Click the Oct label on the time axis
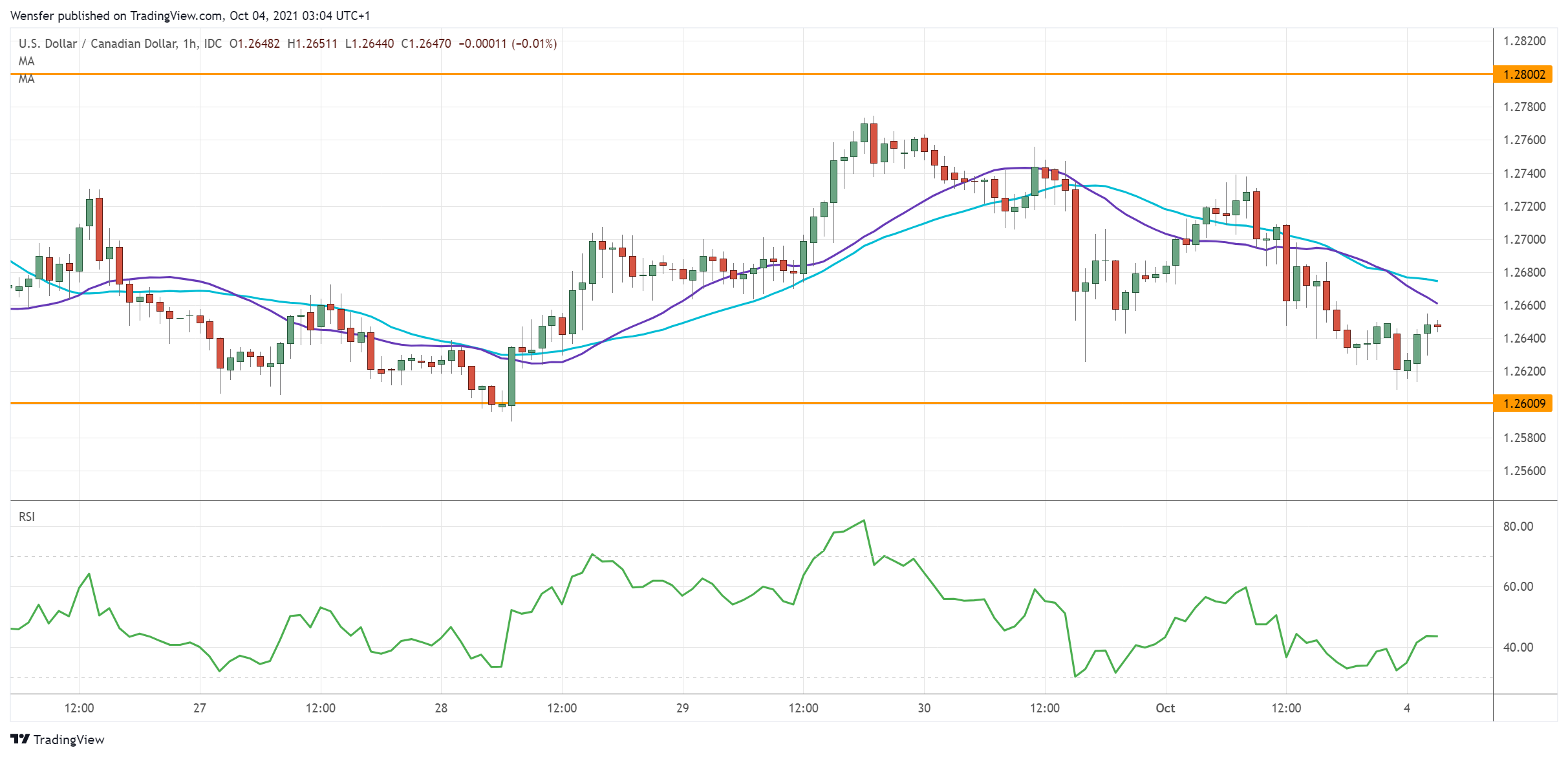The height and width of the screenshot is (757, 1568). (1166, 709)
